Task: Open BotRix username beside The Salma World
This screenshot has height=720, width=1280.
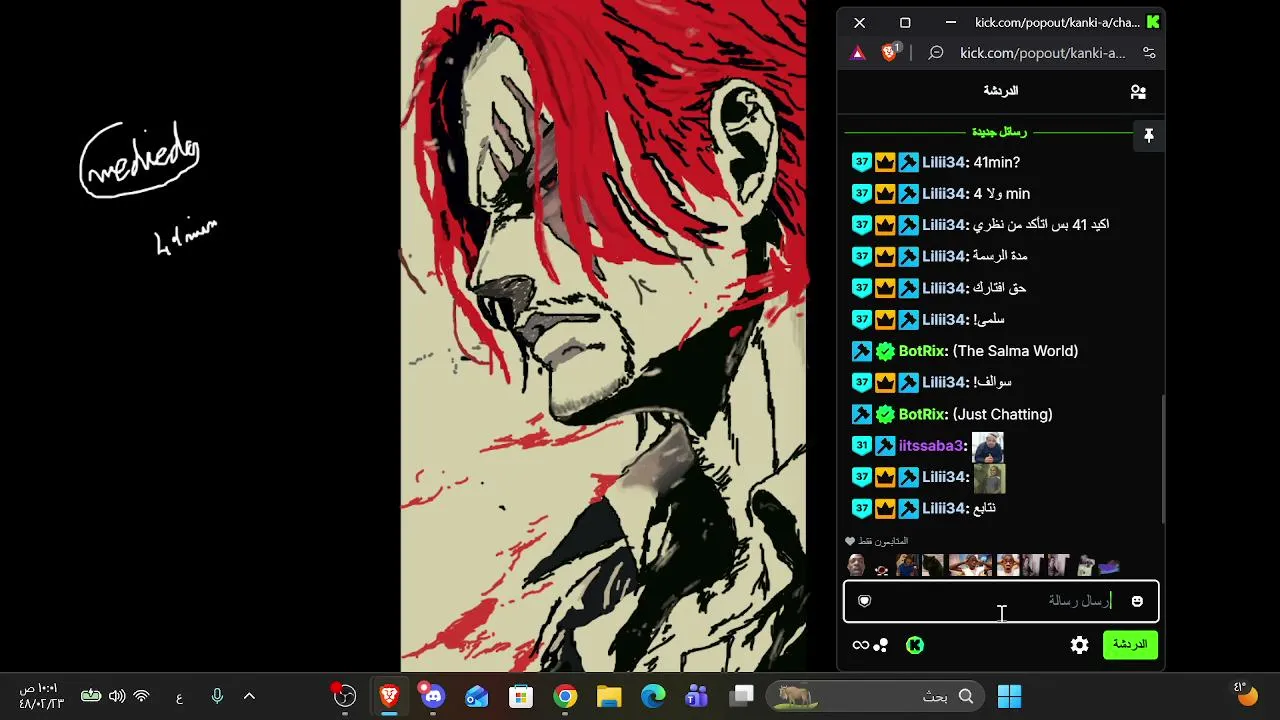Action: (x=922, y=351)
